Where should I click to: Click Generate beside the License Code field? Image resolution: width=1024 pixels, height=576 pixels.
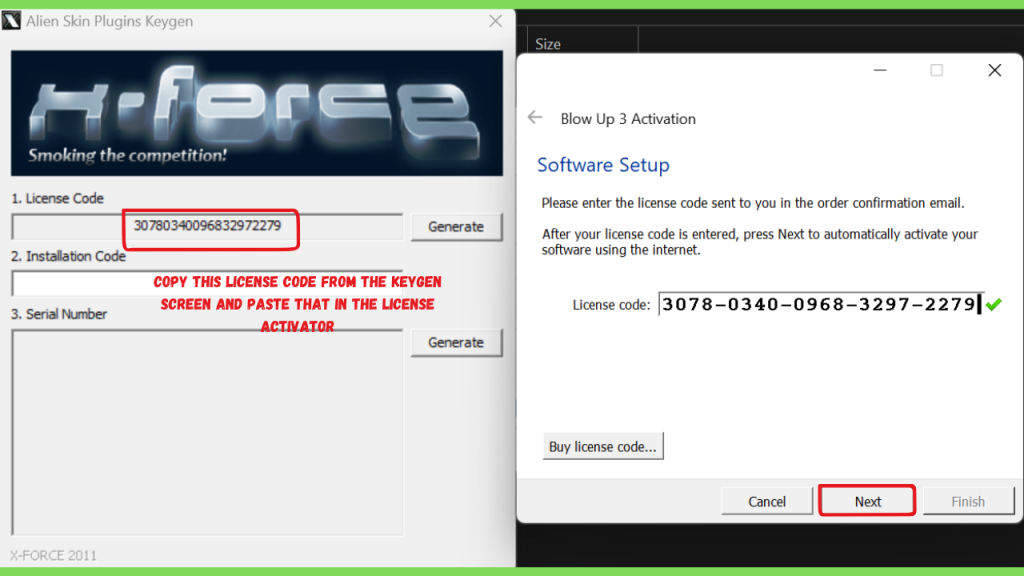(x=456, y=227)
